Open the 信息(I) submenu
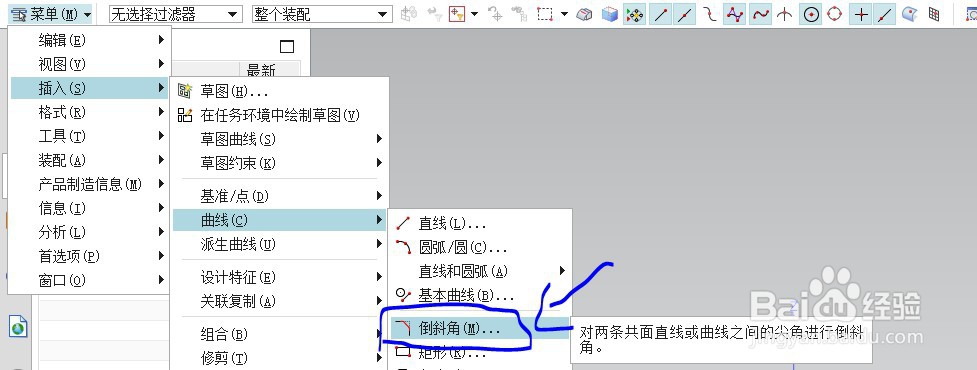Viewport: 977px width, 370px height. (x=90, y=208)
